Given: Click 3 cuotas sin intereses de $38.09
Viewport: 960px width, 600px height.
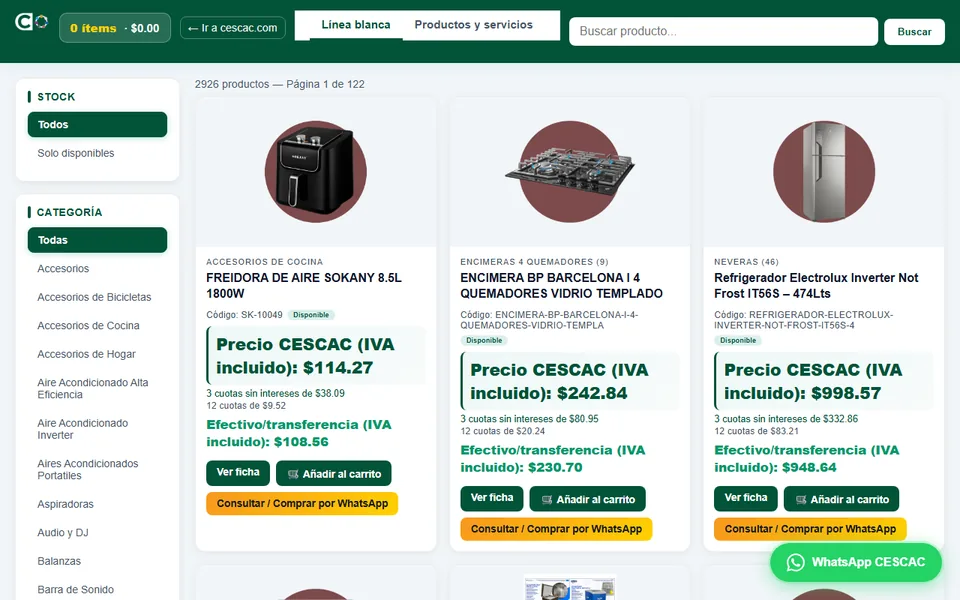Looking at the screenshot, I should click(276, 393).
